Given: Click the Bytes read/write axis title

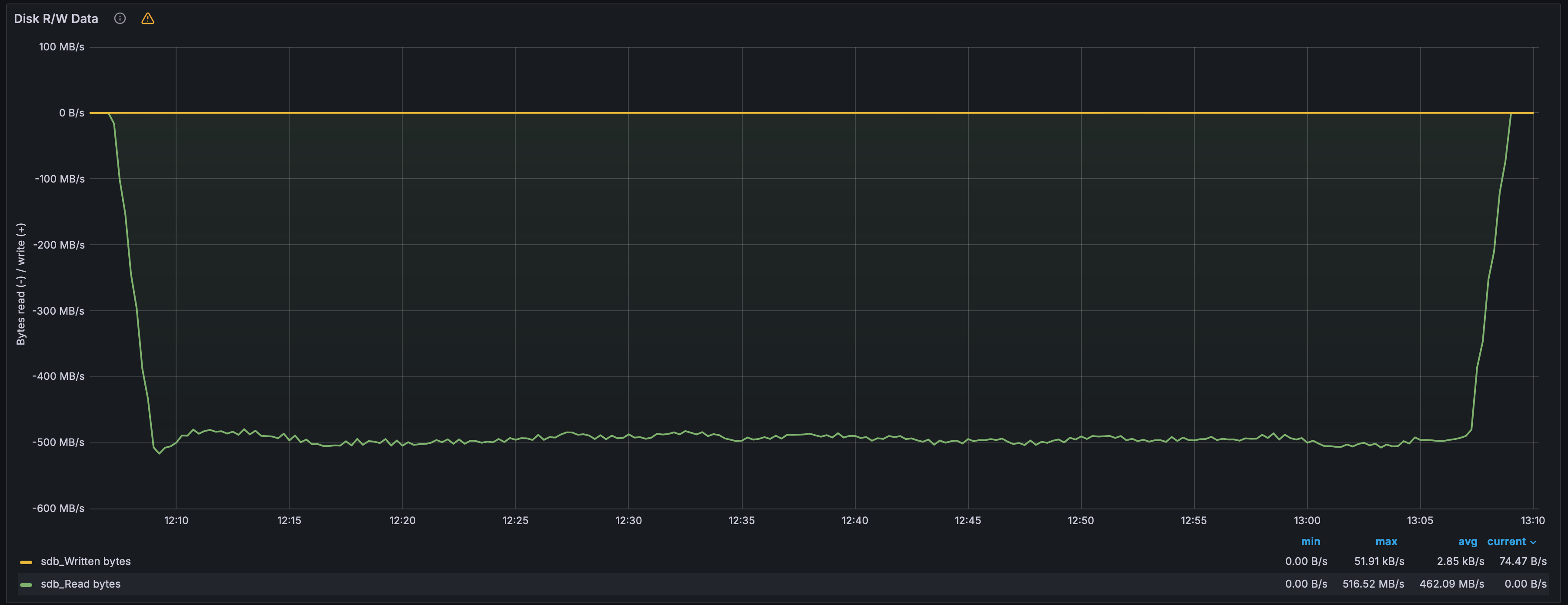Looking at the screenshot, I should tap(21, 284).
